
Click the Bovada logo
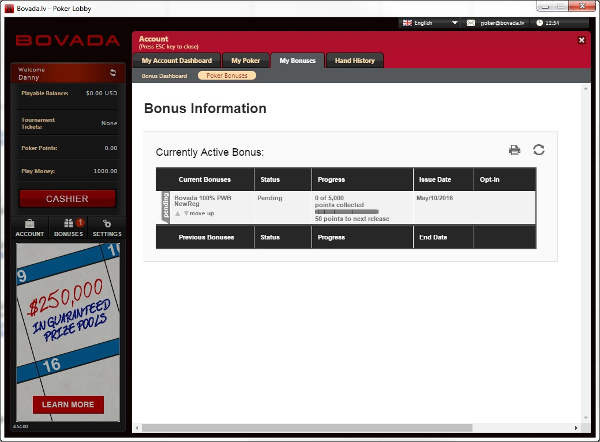pyautogui.click(x=68, y=41)
